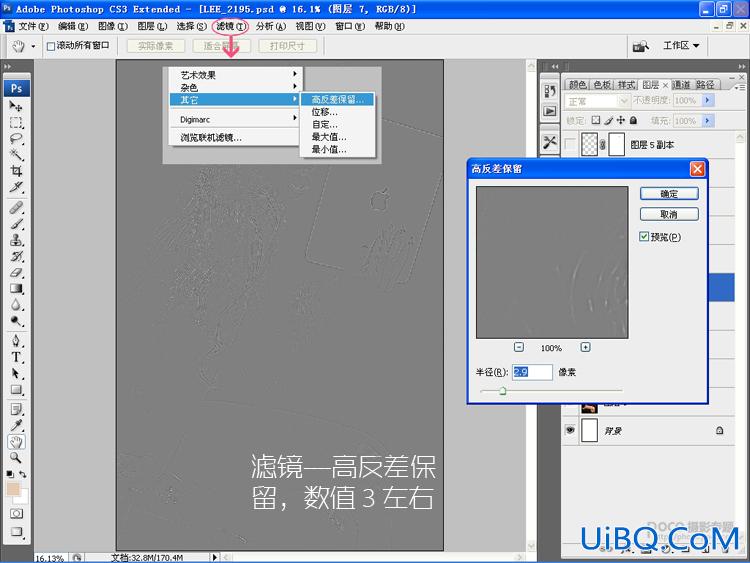The image size is (750, 563).
Task: Open the Image menu
Action: (112, 26)
